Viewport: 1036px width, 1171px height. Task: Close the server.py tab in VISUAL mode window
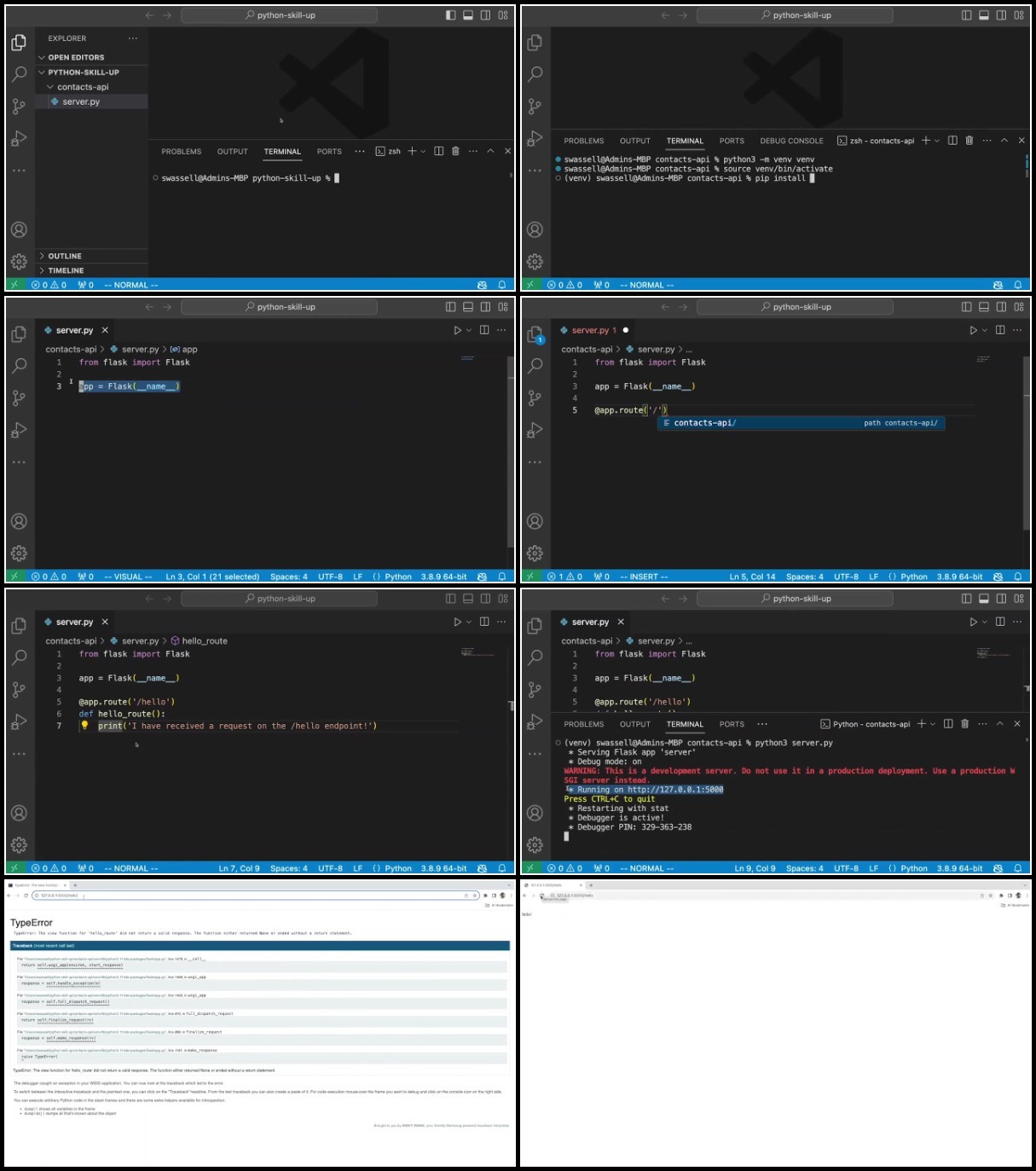pyautogui.click(x=105, y=330)
